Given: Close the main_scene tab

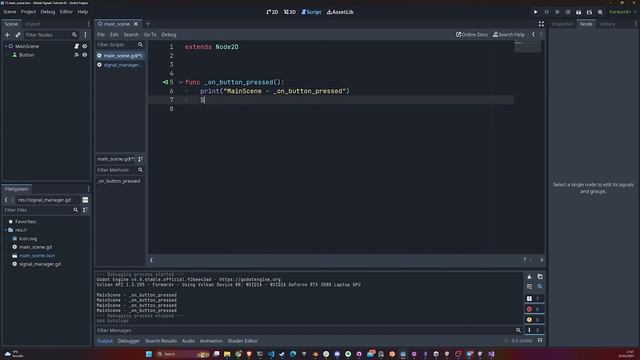Looking at the screenshot, I should (x=136, y=24).
